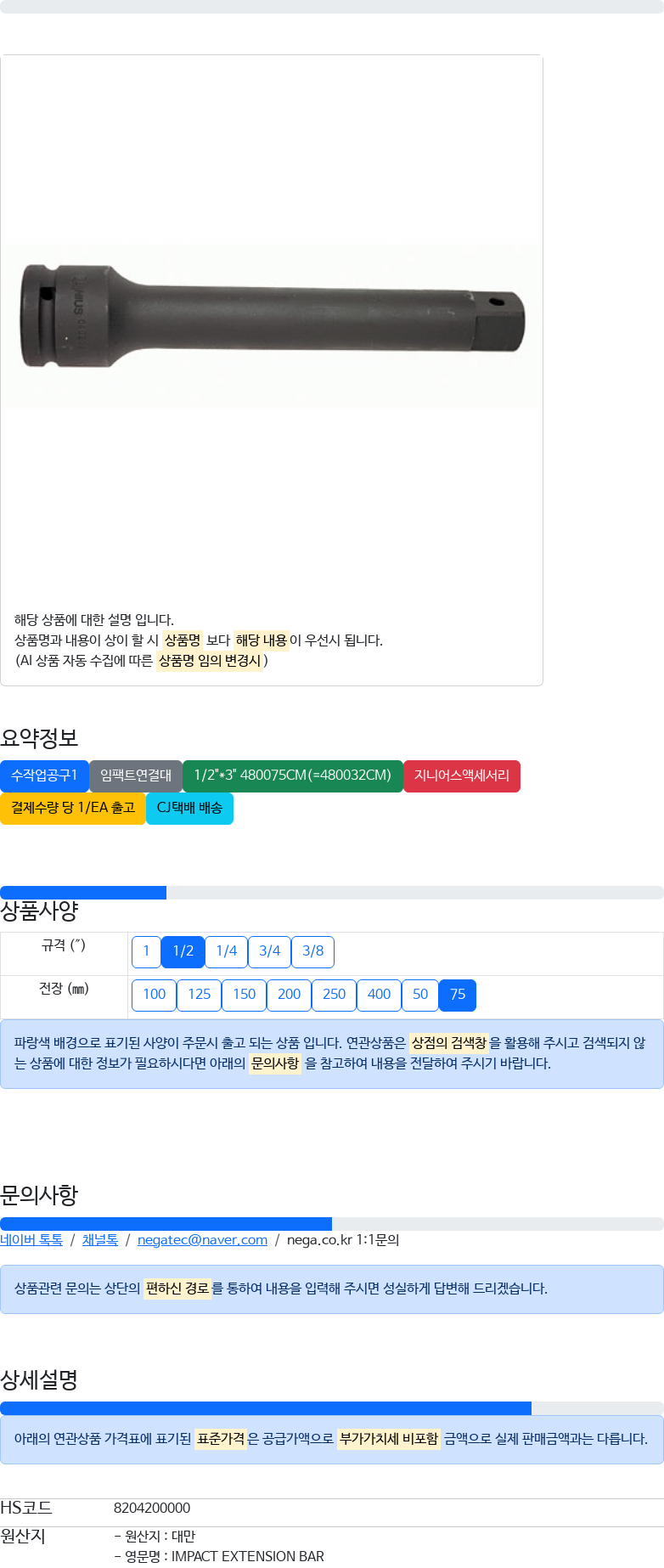664x1568 pixels.
Task: Choose the 100 mm length option
Action: point(155,995)
